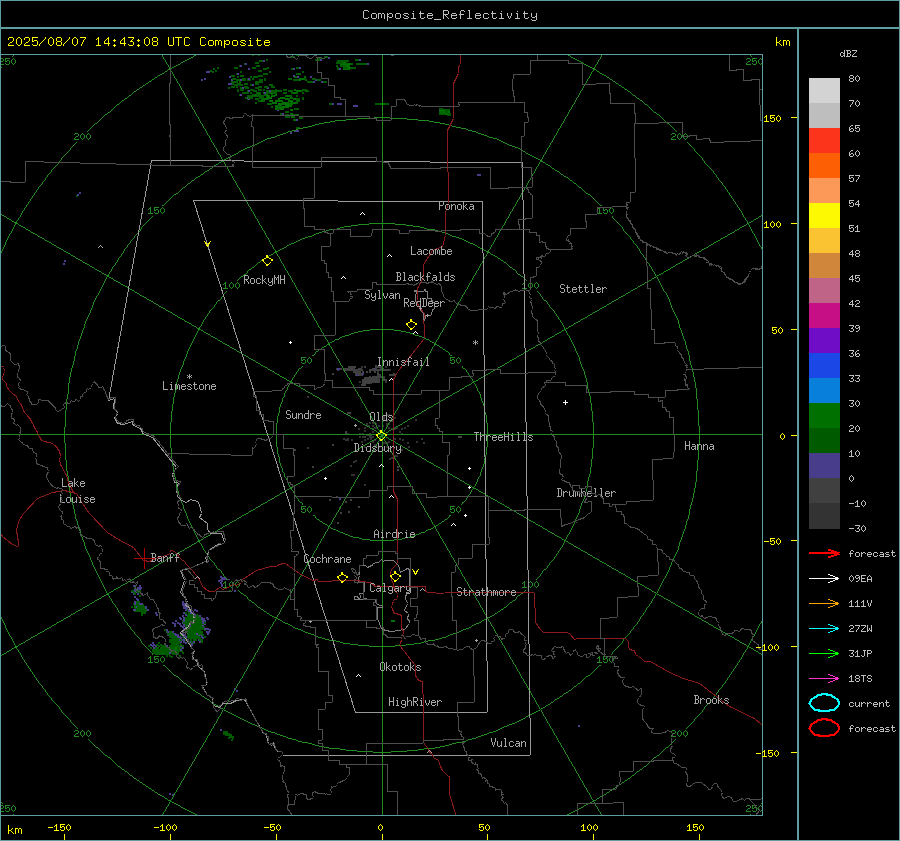
Task: Click the yellow diamond marker below RedDeer
Action: tap(411, 325)
